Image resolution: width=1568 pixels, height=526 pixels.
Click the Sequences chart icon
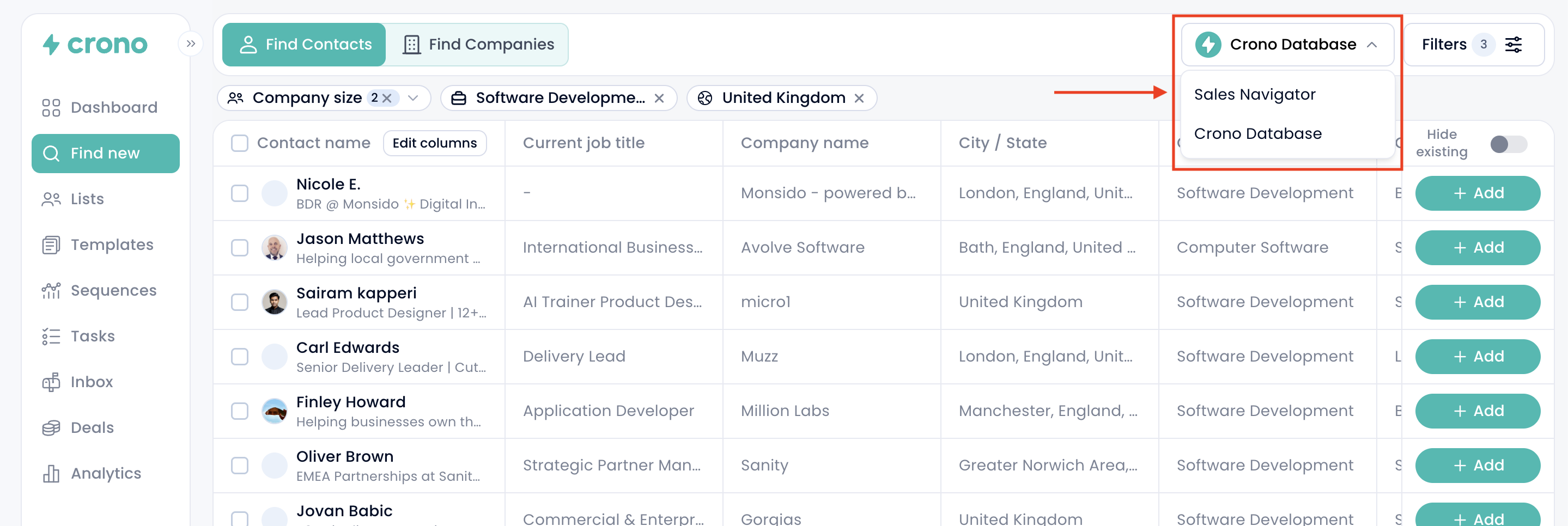pyautogui.click(x=51, y=291)
